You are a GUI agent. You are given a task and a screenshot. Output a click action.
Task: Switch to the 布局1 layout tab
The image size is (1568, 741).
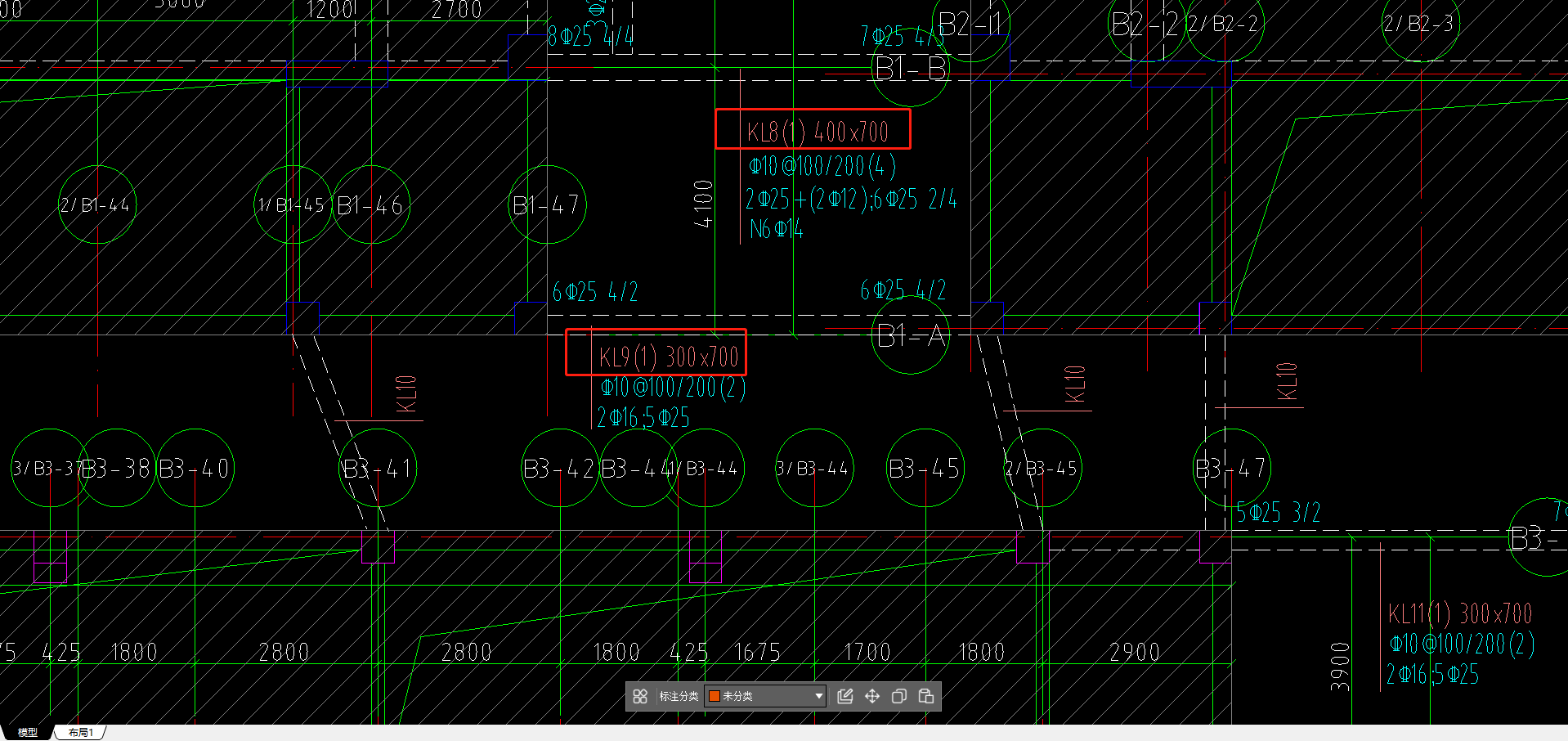(x=80, y=733)
